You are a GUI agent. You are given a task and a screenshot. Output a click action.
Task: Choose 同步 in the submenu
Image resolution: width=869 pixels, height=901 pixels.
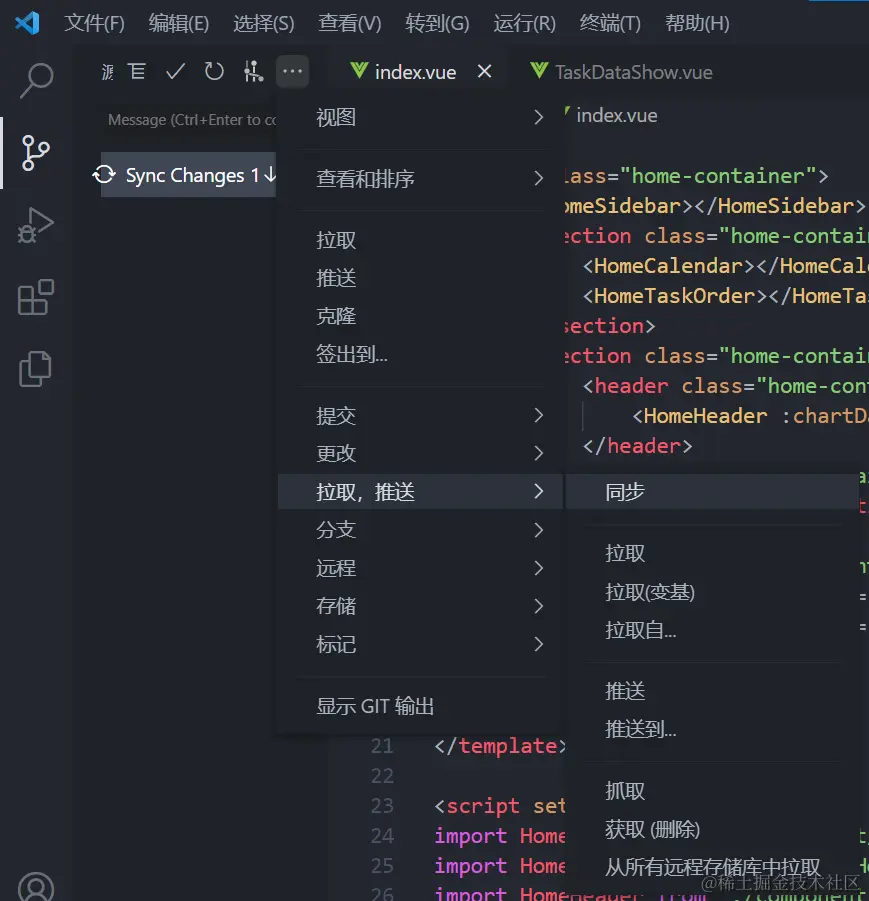coord(712,491)
